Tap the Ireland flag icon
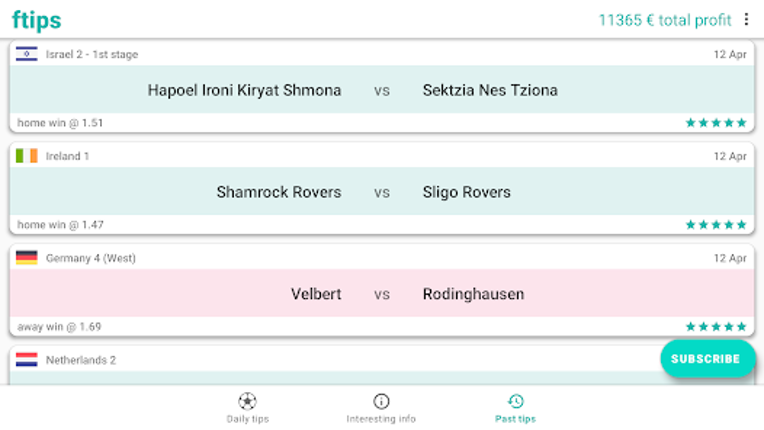This screenshot has height=430, width=764. point(27,156)
